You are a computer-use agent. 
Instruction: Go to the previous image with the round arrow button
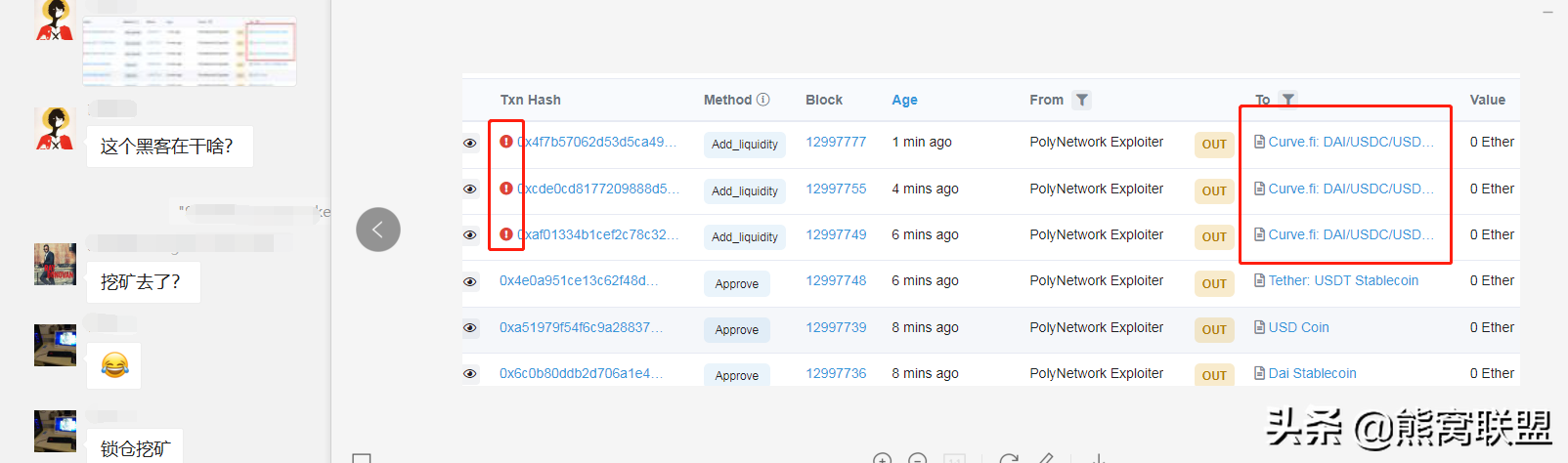[378, 230]
